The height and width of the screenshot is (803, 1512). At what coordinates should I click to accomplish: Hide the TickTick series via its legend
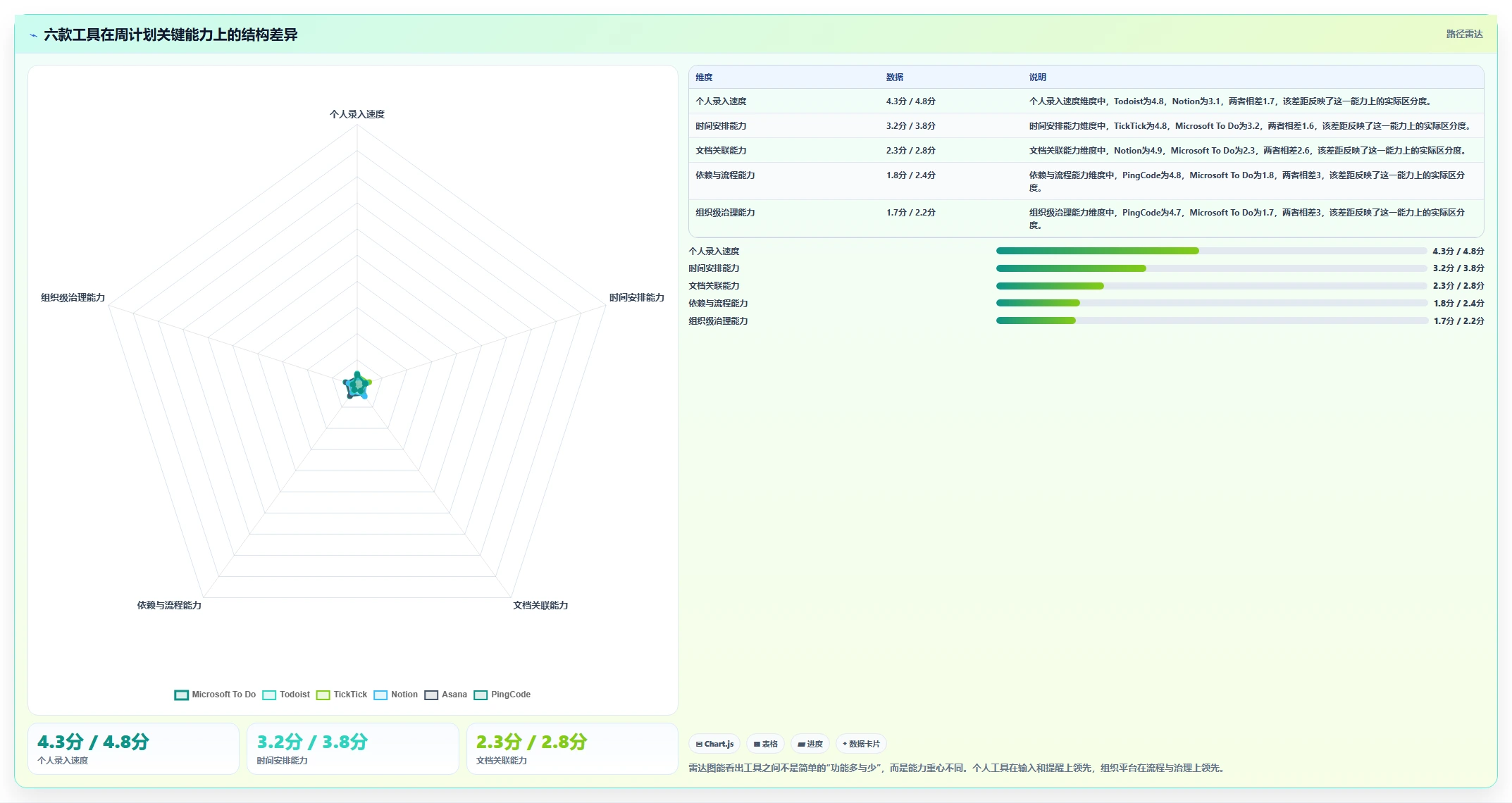pyautogui.click(x=342, y=695)
